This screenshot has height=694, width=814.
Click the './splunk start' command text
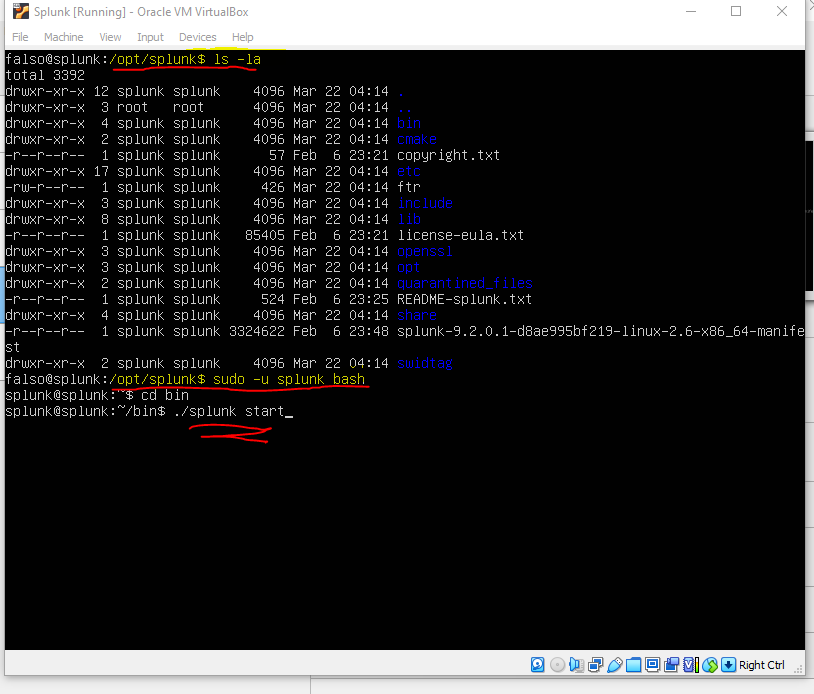(229, 412)
